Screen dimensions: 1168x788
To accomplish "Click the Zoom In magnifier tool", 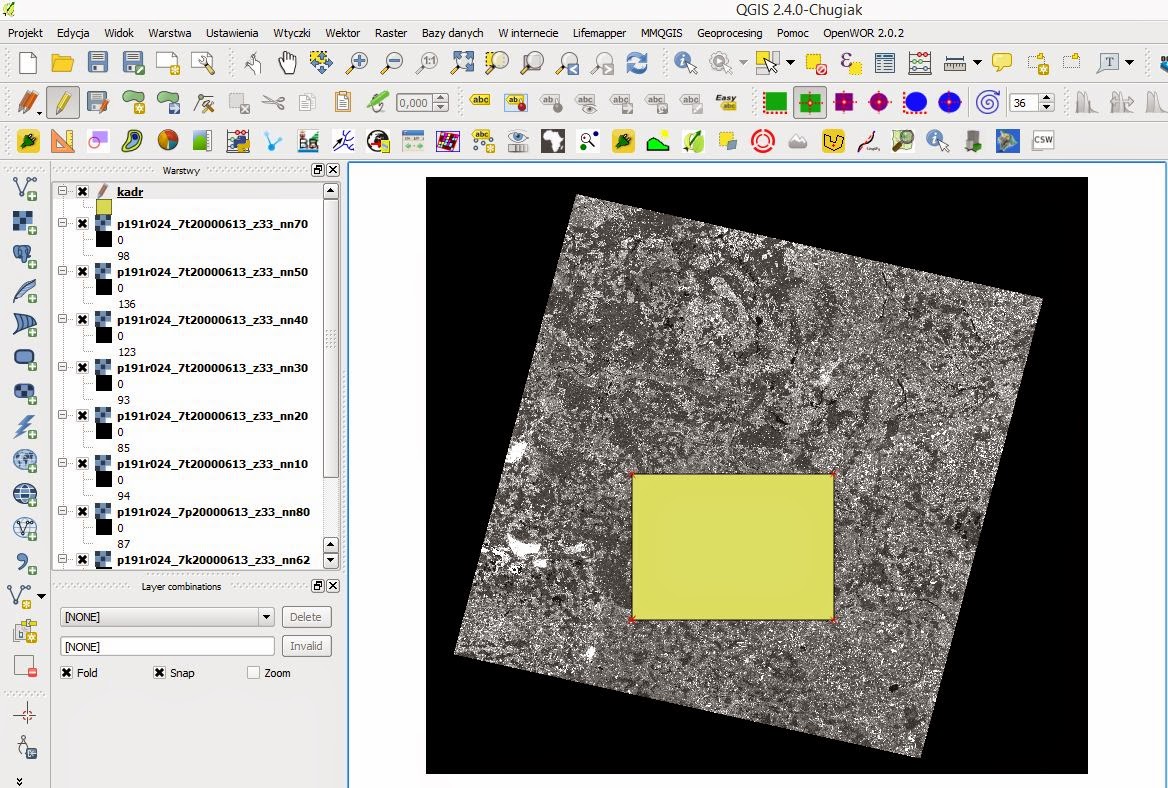I will 357,63.
